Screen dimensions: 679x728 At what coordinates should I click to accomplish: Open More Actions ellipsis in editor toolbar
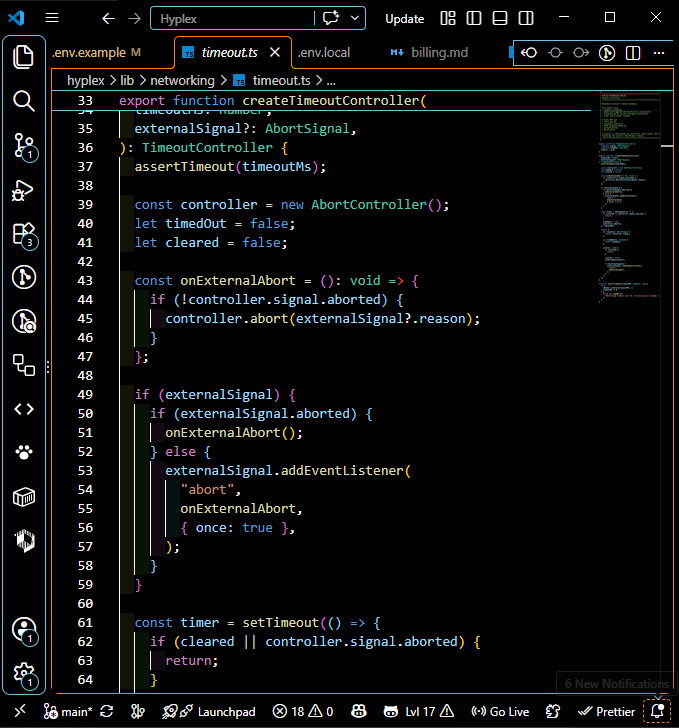click(659, 53)
